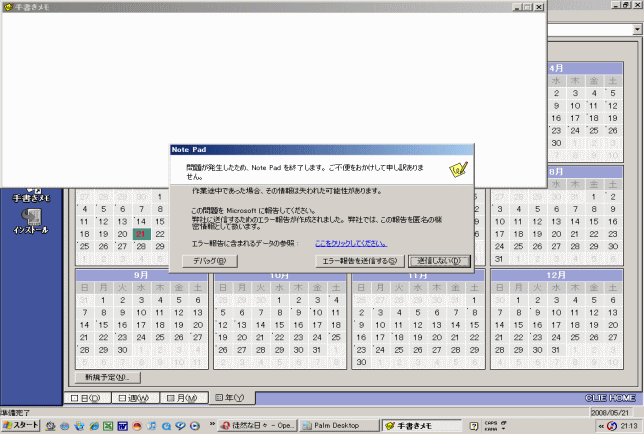
Task: Select December 31 in the year calendar
Action: (x=556, y=350)
